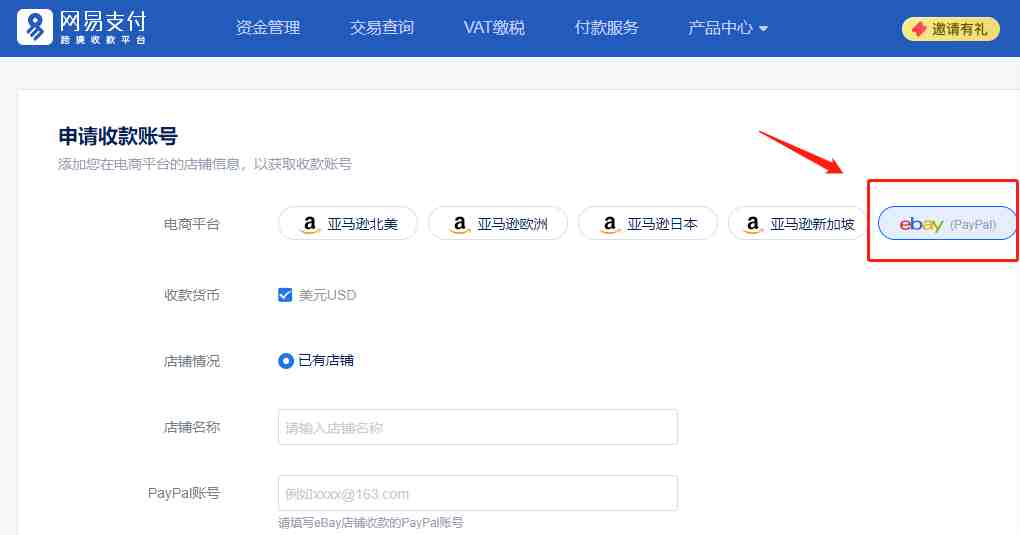Toggle the 美元USD checkbox
The height and width of the screenshot is (535, 1020).
coord(285,295)
